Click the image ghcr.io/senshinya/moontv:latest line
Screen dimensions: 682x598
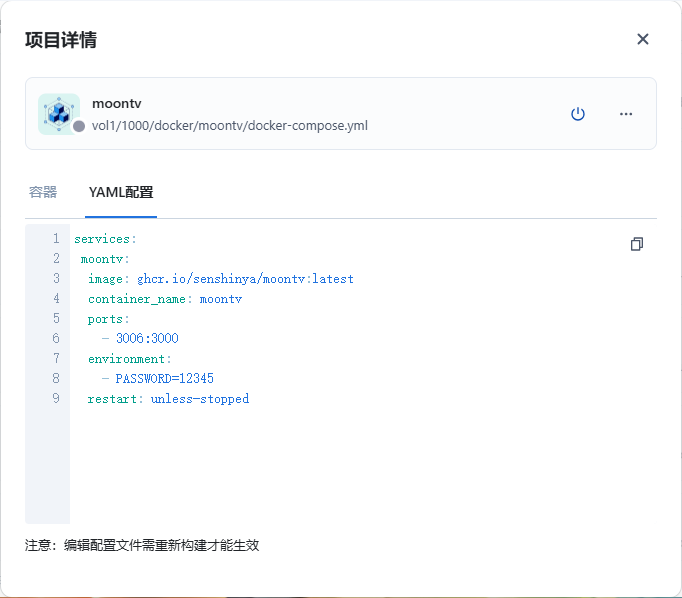pos(221,279)
